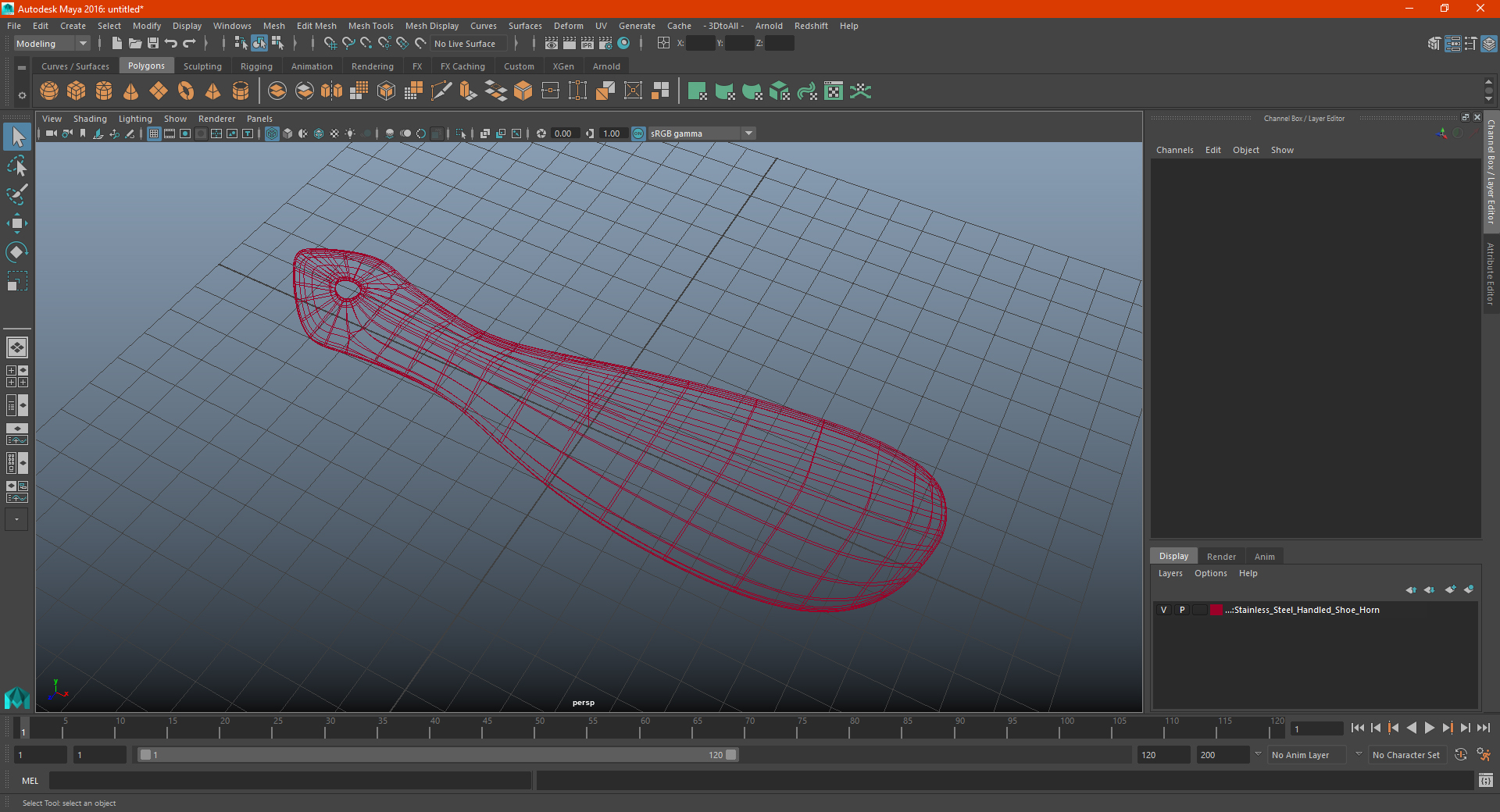This screenshot has width=1500, height=812.
Task: Toggle layer visibility V box
Action: coord(1163,610)
